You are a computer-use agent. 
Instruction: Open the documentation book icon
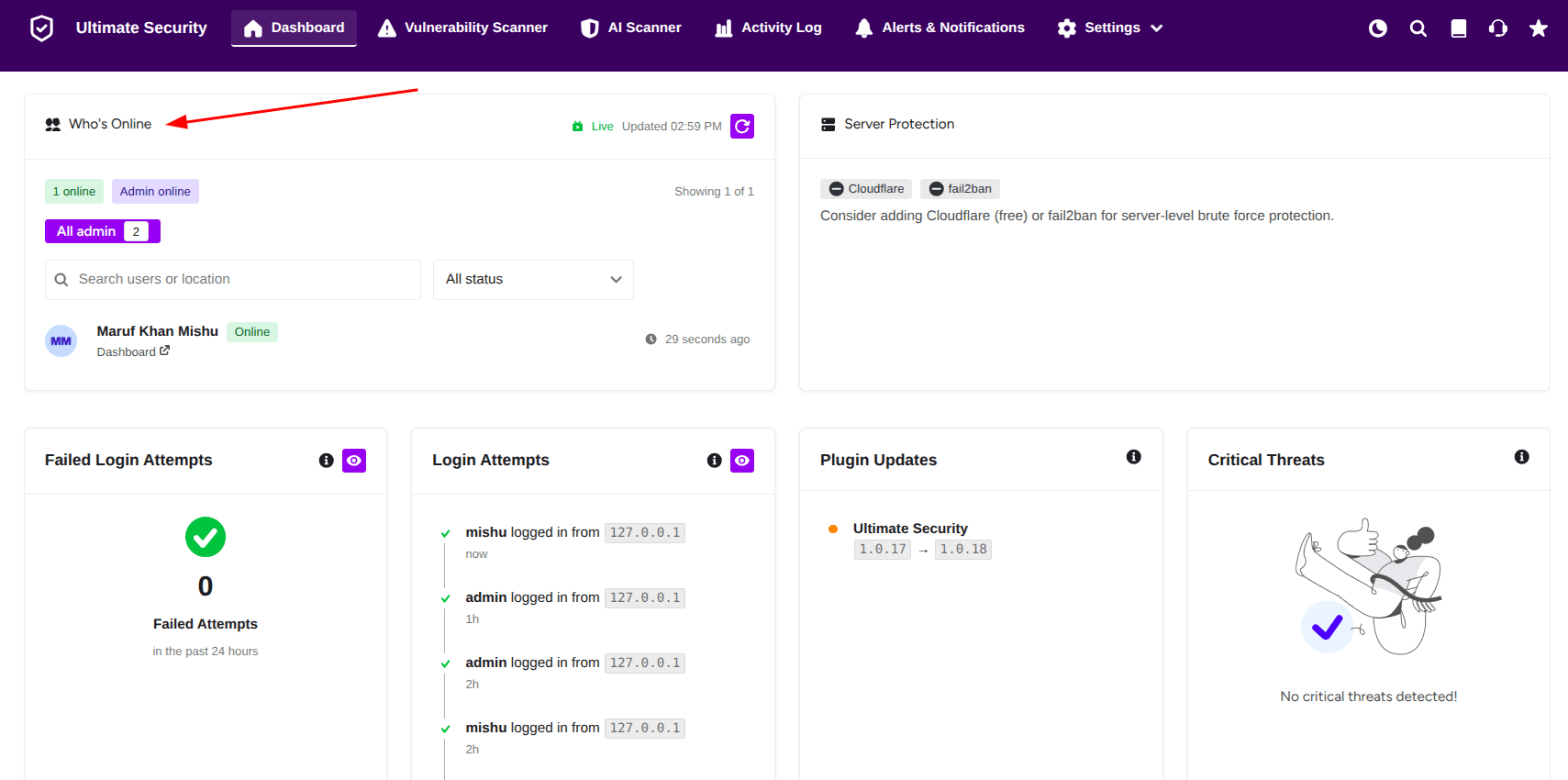[x=1459, y=28]
